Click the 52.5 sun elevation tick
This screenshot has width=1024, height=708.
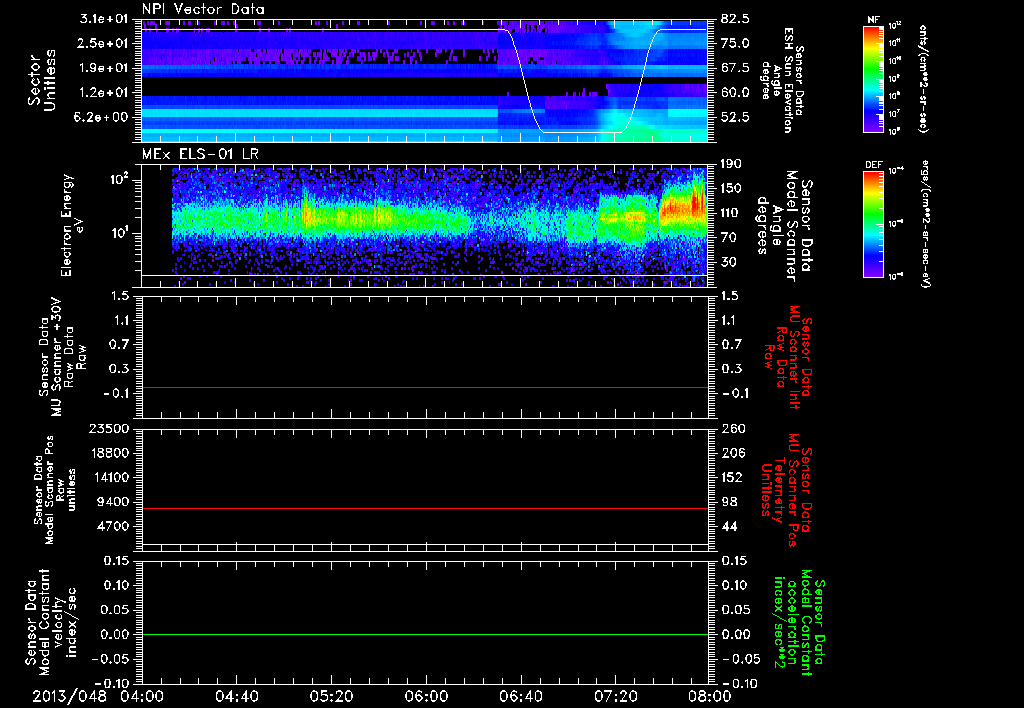point(735,118)
